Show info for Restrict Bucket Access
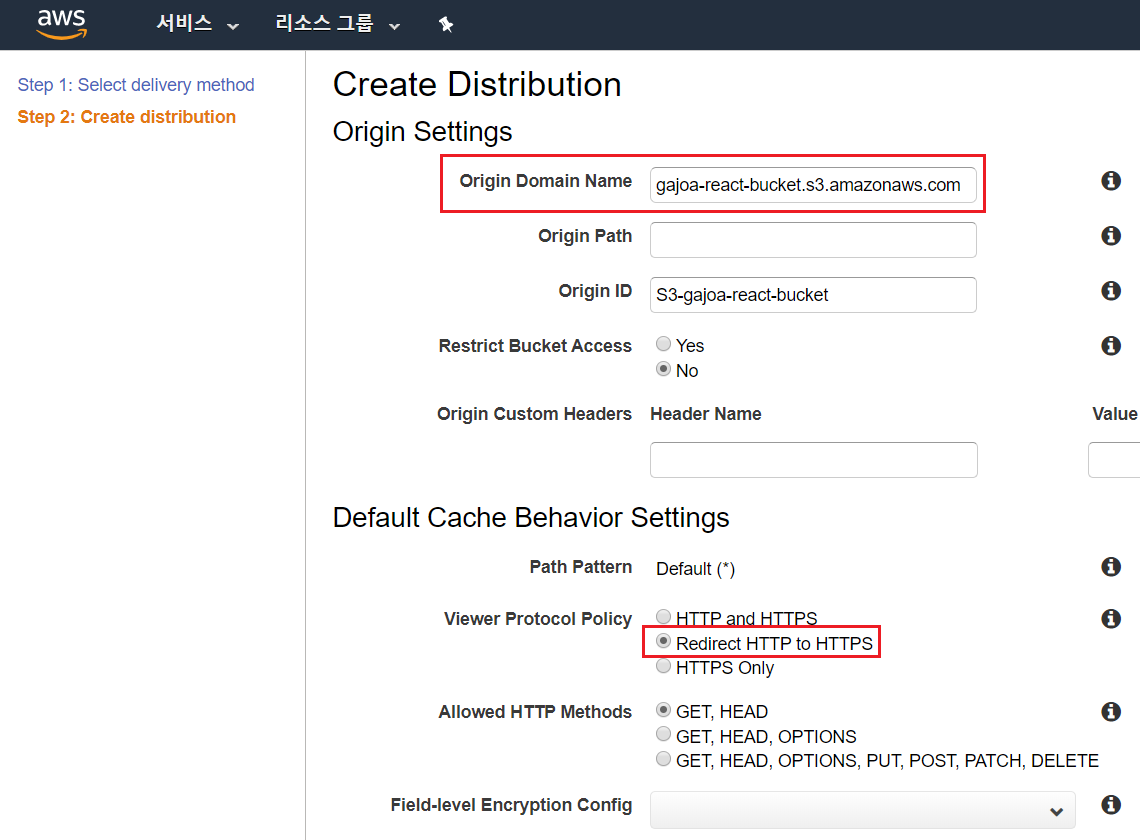1140x840 pixels. click(1110, 345)
